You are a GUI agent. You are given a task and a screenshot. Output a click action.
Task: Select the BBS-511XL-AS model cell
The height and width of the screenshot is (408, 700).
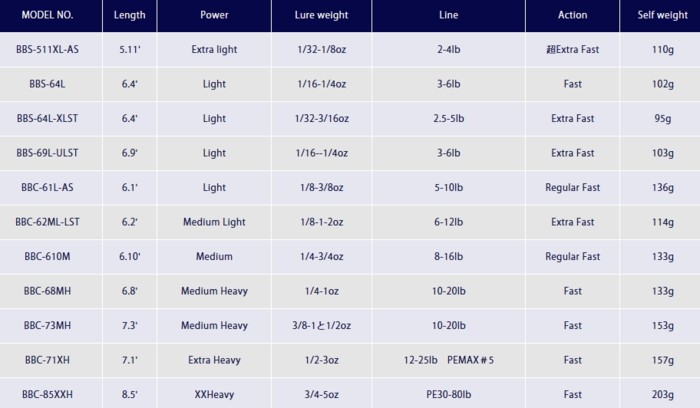click(51, 49)
